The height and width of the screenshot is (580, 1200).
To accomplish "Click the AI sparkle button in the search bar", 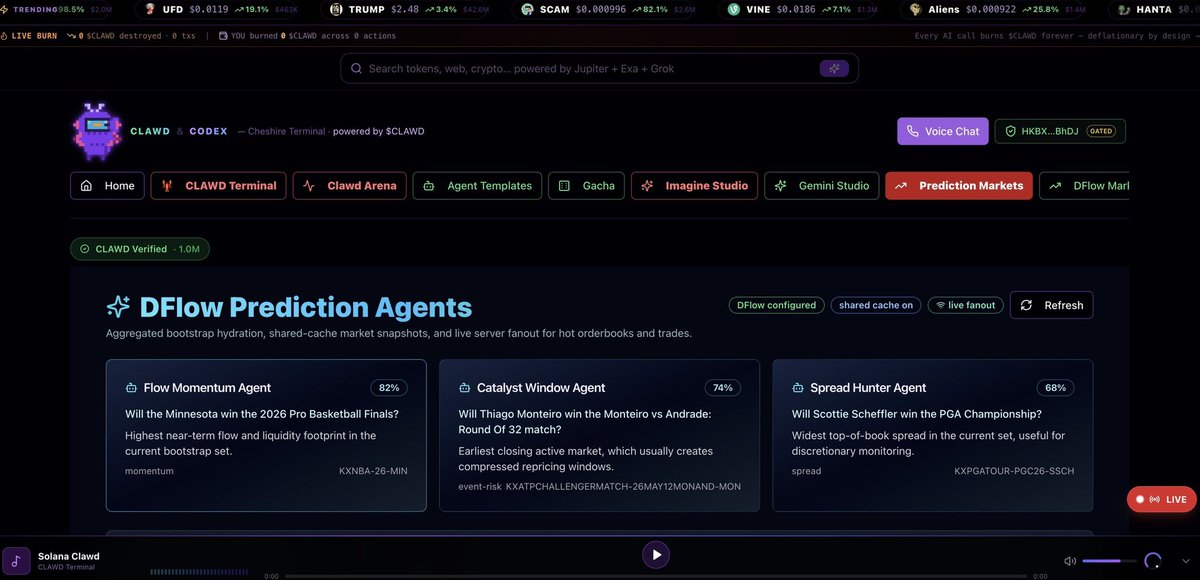I will pos(834,68).
